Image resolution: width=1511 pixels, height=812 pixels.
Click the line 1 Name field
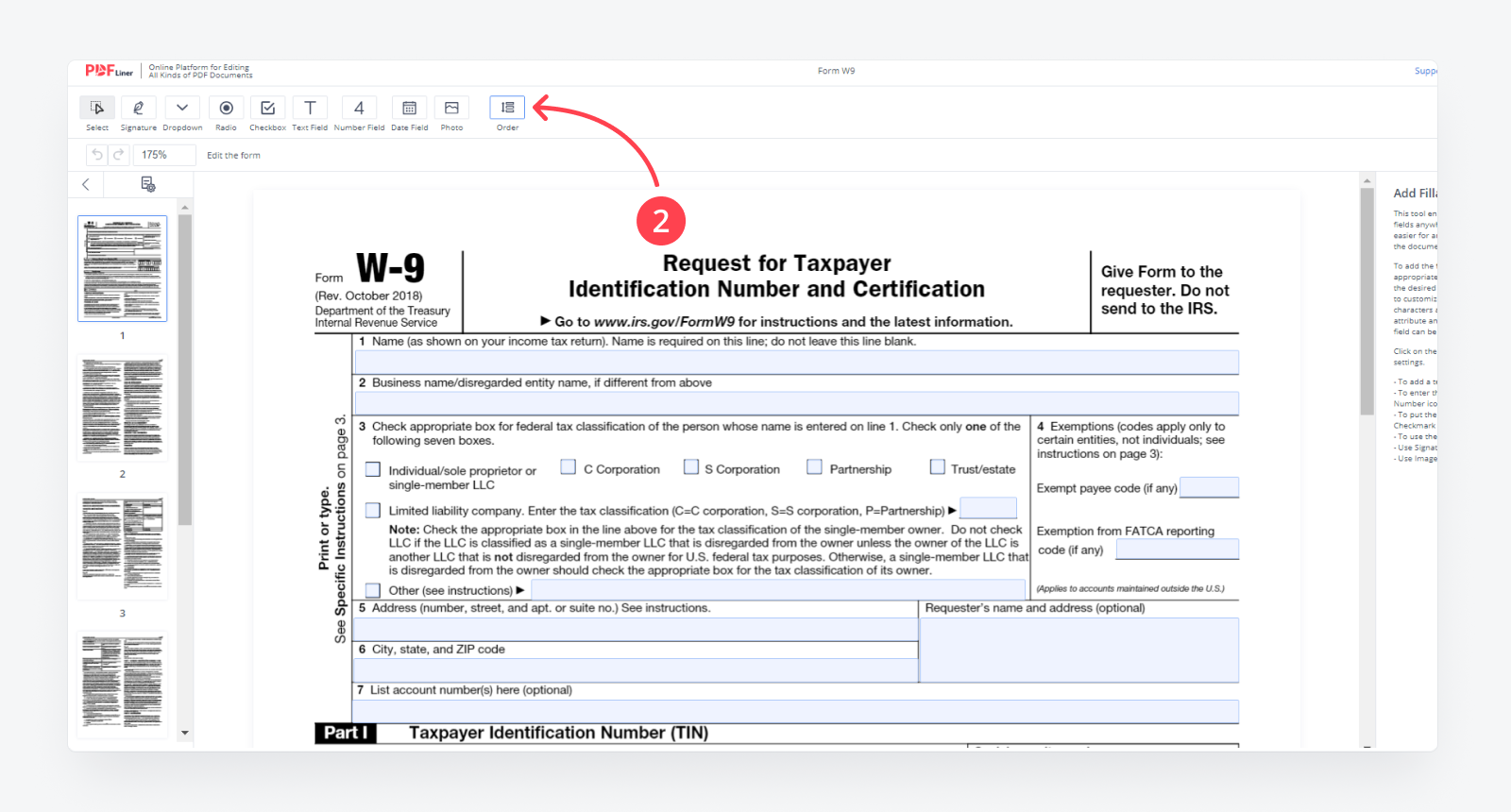pyautogui.click(x=796, y=363)
